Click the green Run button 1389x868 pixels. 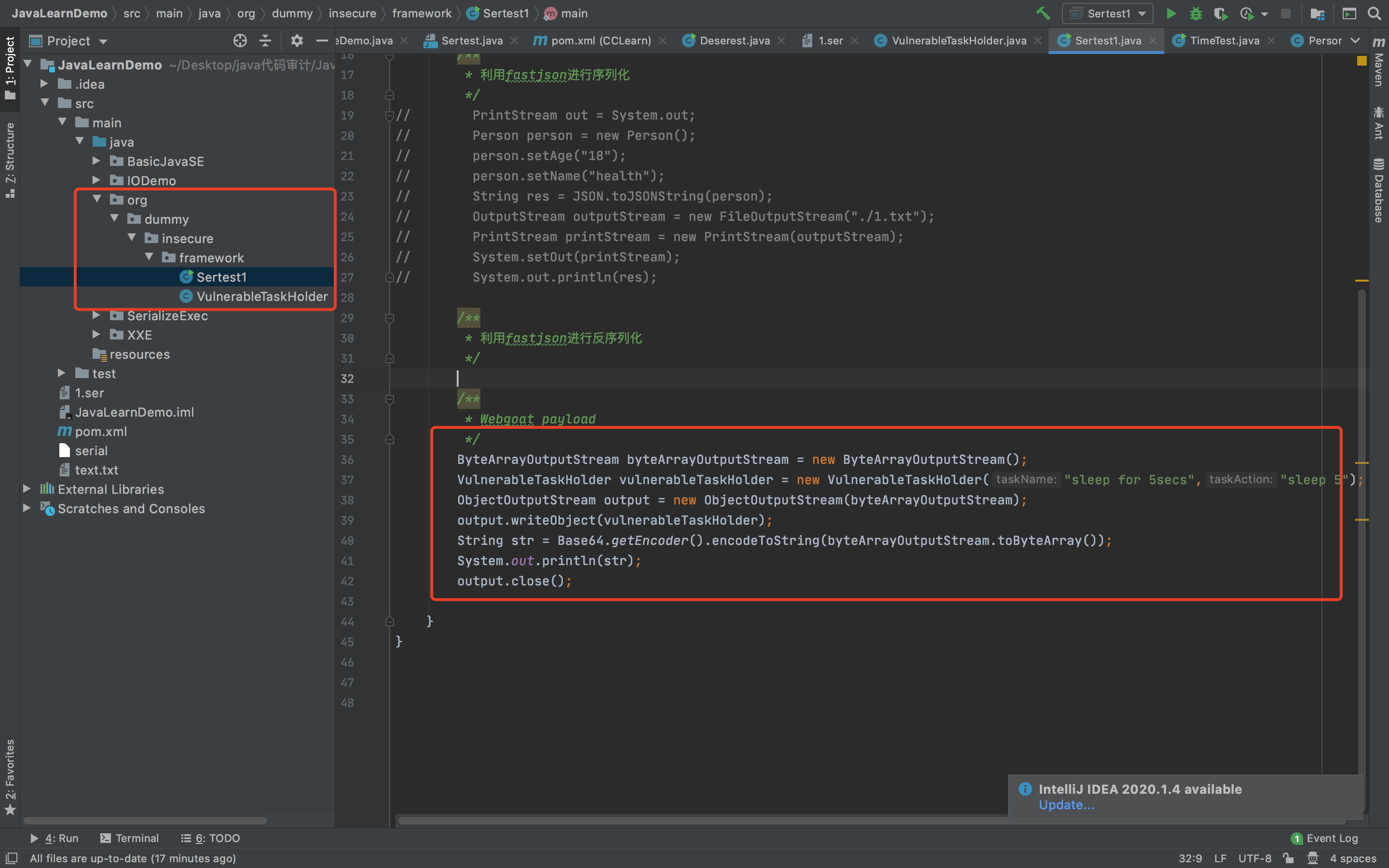(x=1171, y=14)
